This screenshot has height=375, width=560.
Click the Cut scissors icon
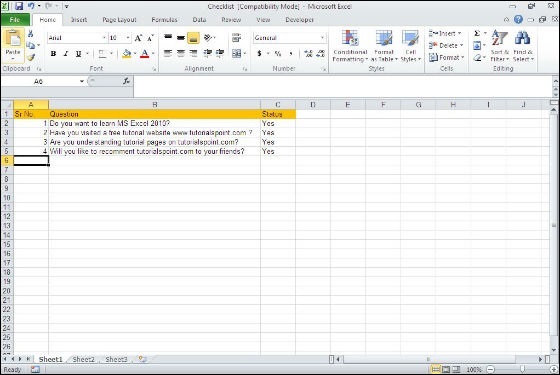[31, 34]
